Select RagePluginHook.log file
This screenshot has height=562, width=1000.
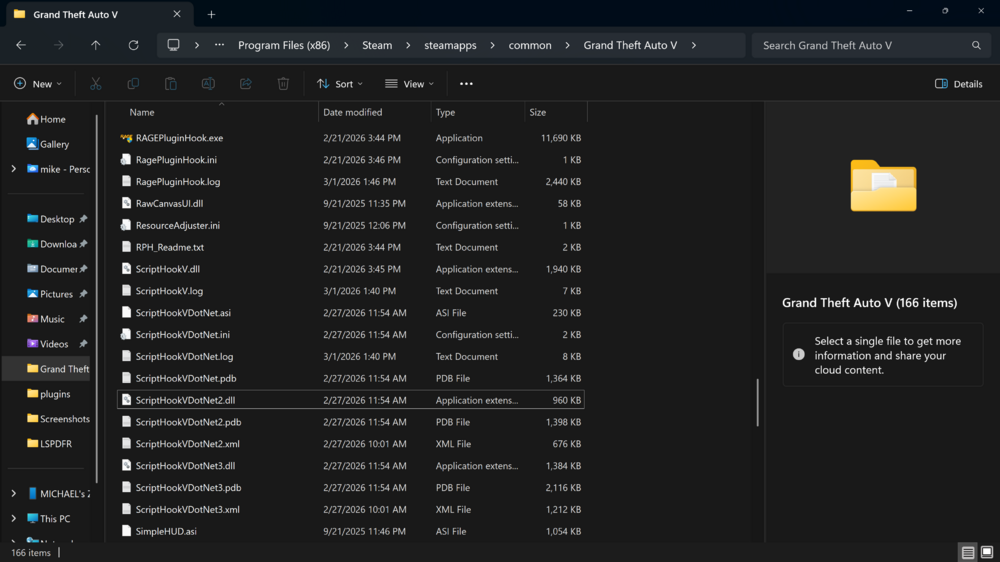[x=351, y=182]
